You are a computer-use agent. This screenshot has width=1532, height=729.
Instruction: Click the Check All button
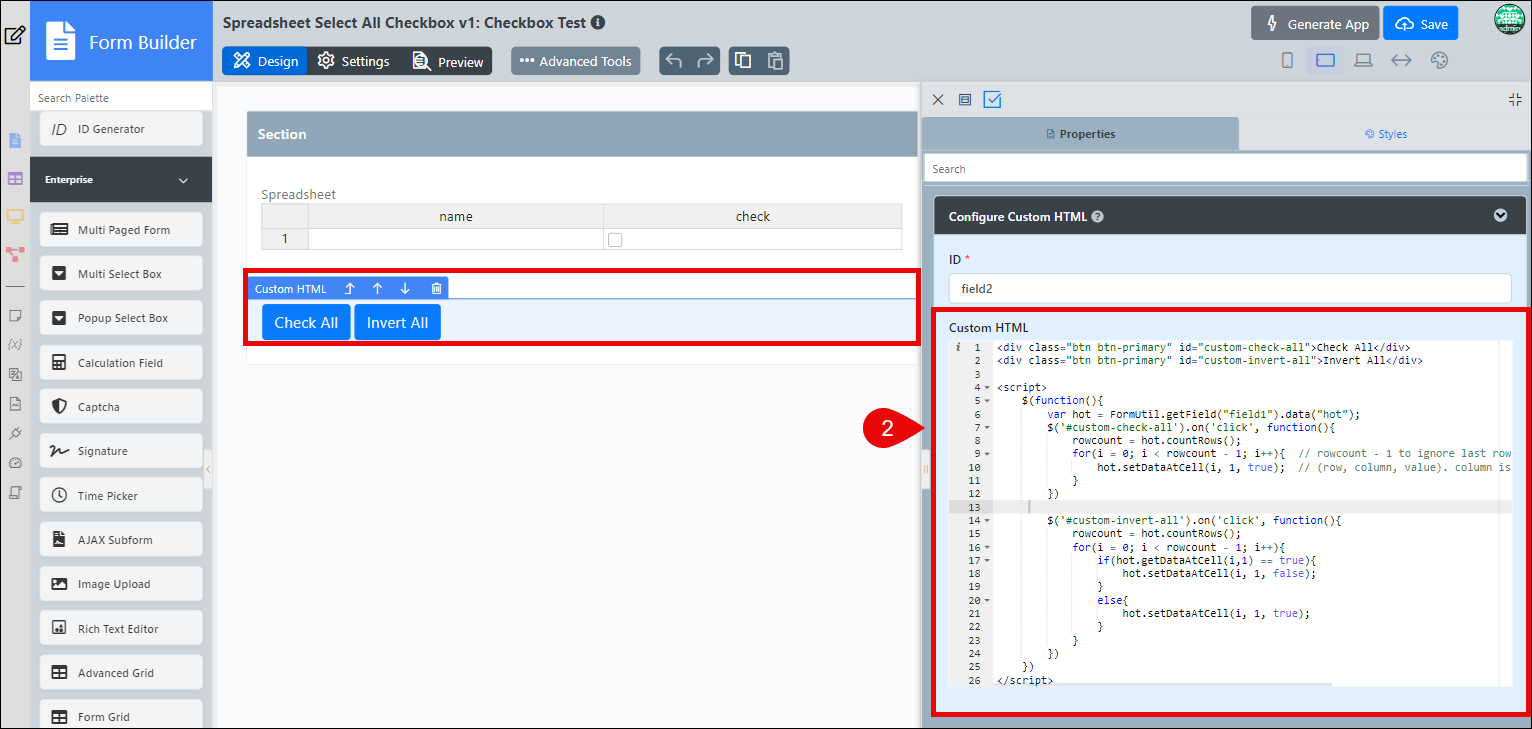[306, 322]
